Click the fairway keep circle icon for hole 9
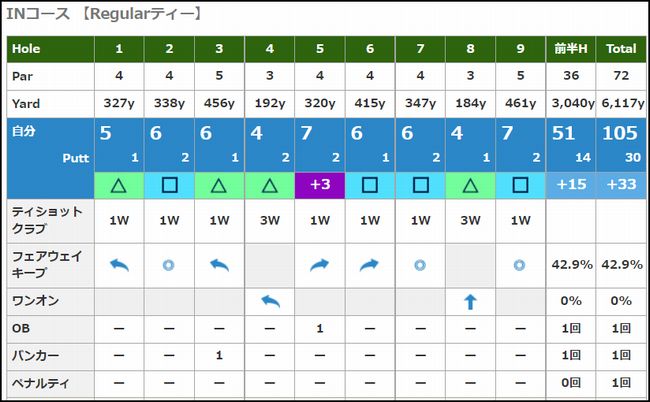The height and width of the screenshot is (402, 650). [520, 265]
